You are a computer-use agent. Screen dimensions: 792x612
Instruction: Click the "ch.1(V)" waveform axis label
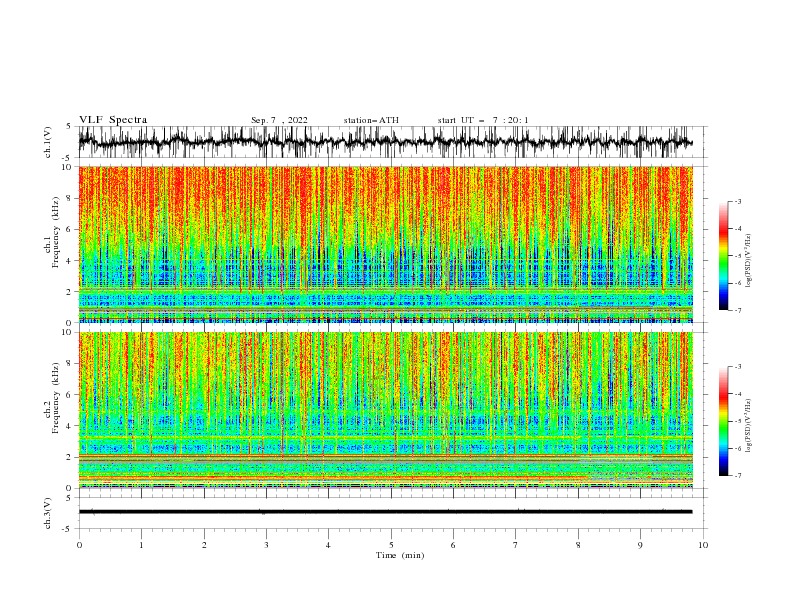point(48,142)
